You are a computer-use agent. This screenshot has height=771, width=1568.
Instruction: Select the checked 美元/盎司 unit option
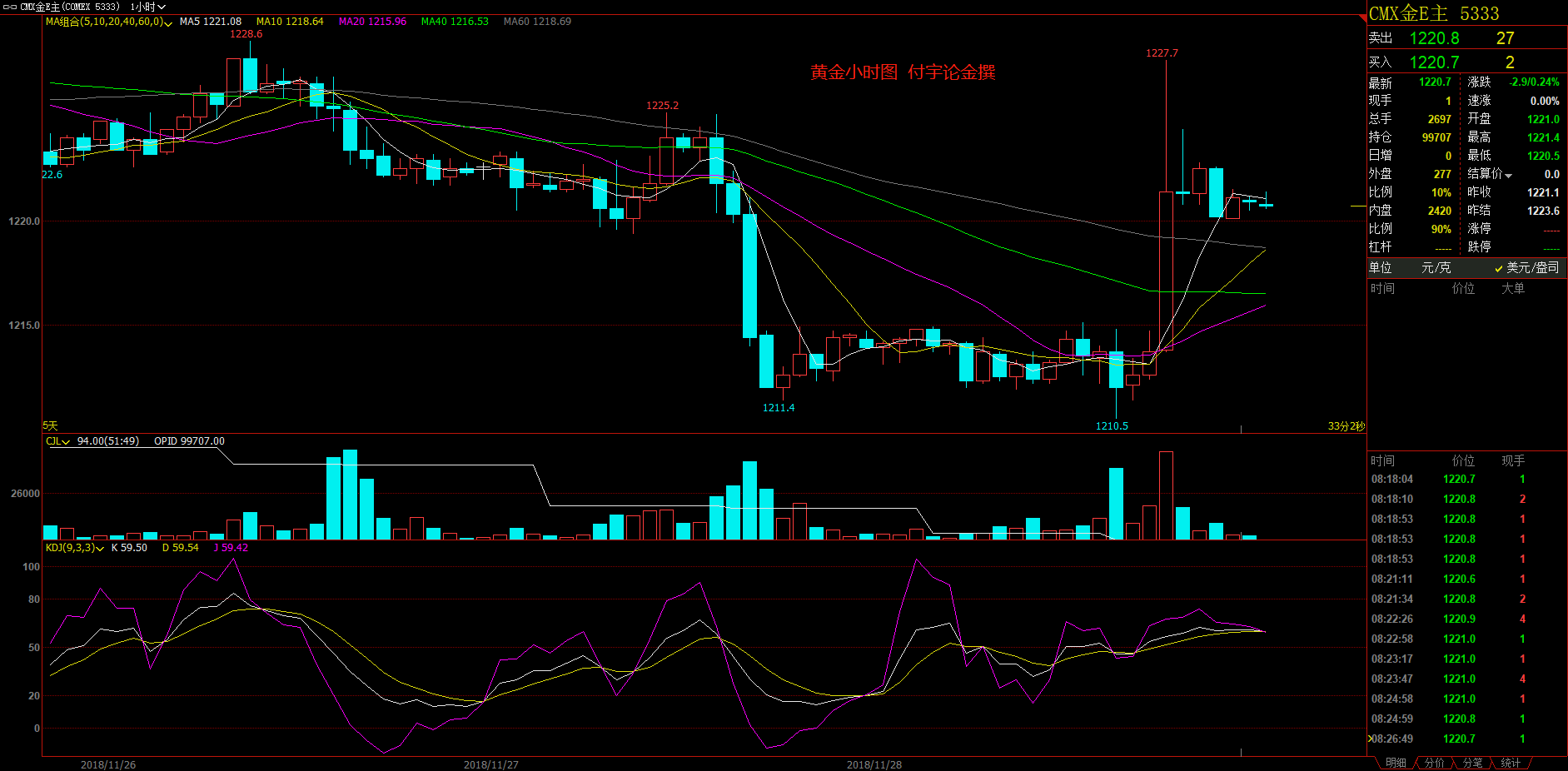tap(1526, 267)
